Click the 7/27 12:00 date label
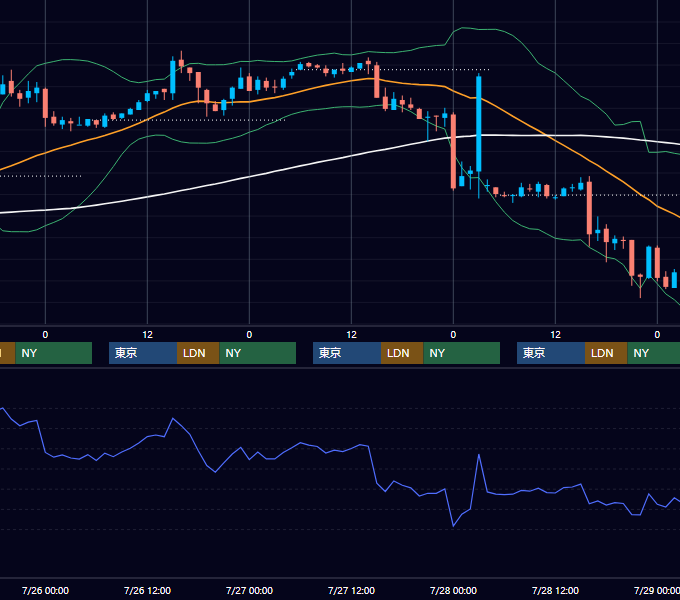 [351, 590]
